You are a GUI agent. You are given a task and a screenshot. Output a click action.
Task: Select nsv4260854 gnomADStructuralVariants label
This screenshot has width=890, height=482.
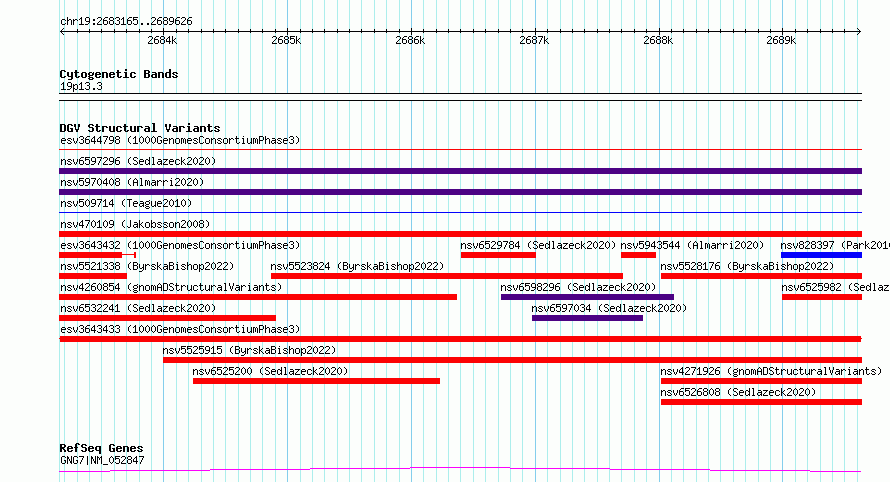click(171, 287)
